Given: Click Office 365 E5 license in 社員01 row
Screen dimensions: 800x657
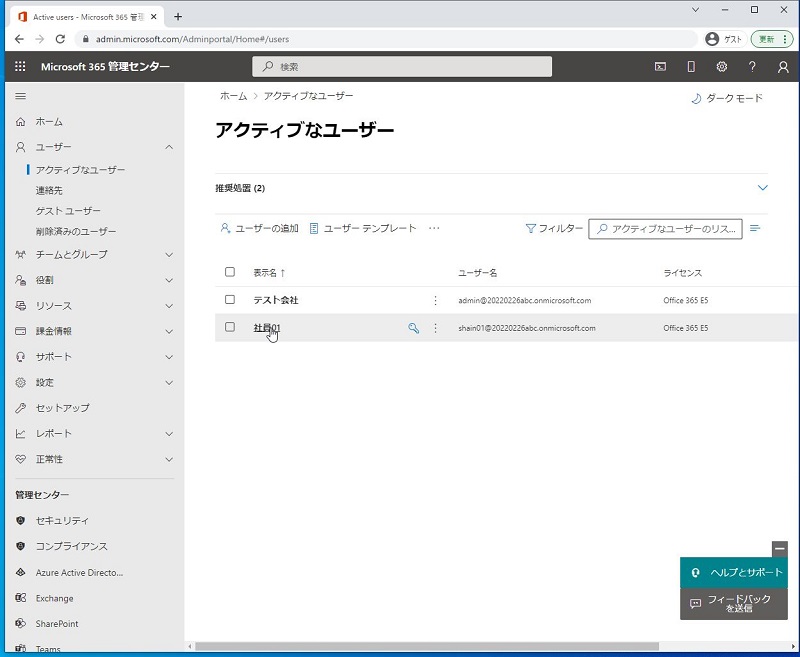Looking at the screenshot, I should [685, 328].
